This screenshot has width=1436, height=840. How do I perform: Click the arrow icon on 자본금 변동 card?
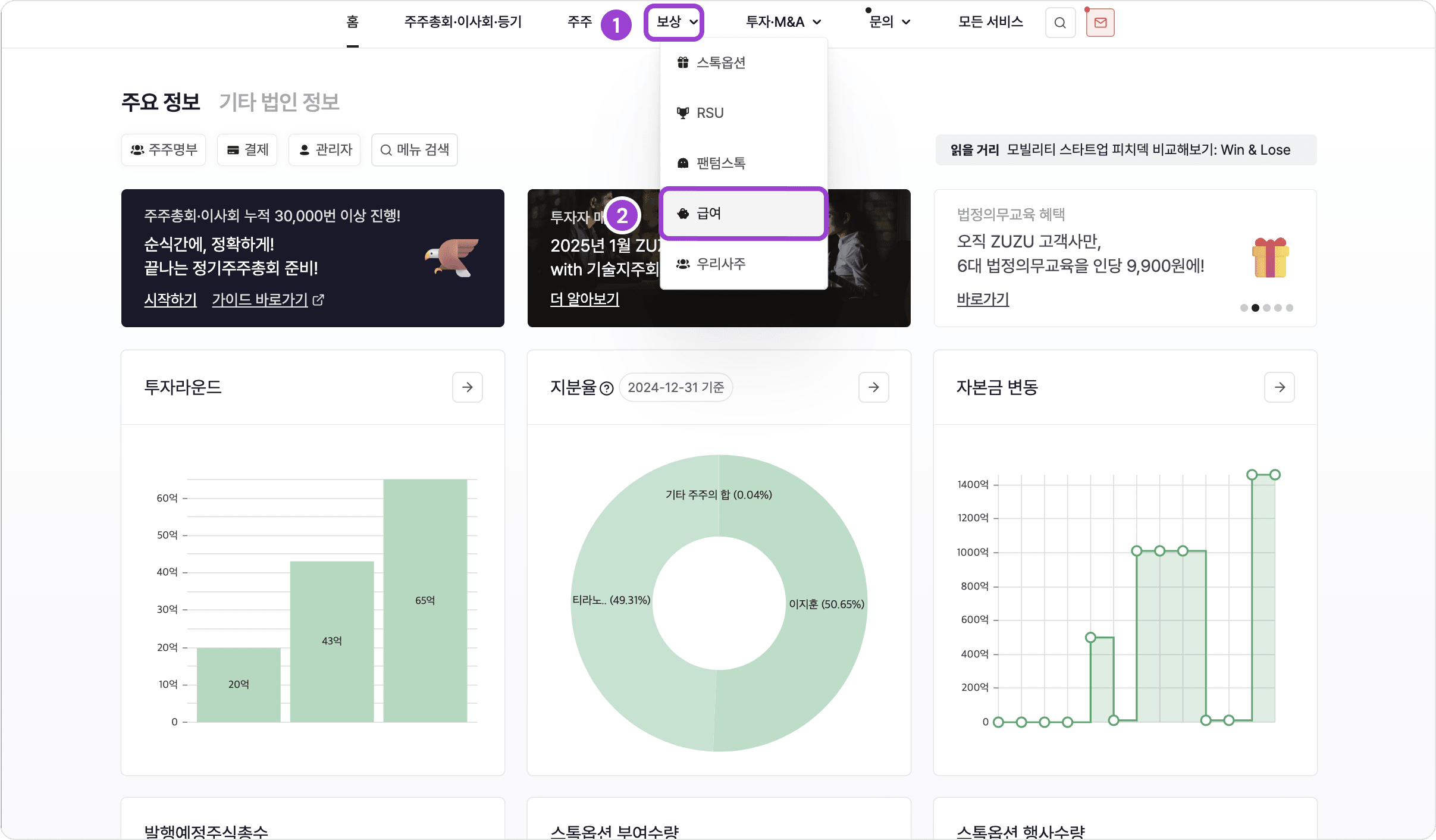(x=1279, y=387)
